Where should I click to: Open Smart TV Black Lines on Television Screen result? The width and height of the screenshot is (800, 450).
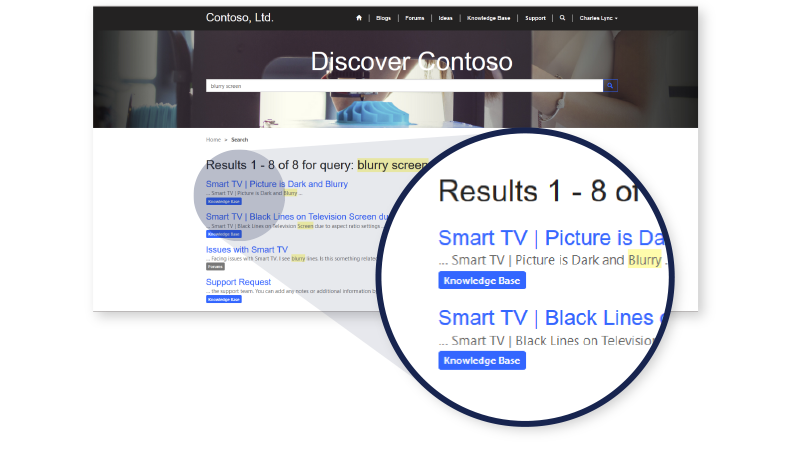(x=297, y=216)
